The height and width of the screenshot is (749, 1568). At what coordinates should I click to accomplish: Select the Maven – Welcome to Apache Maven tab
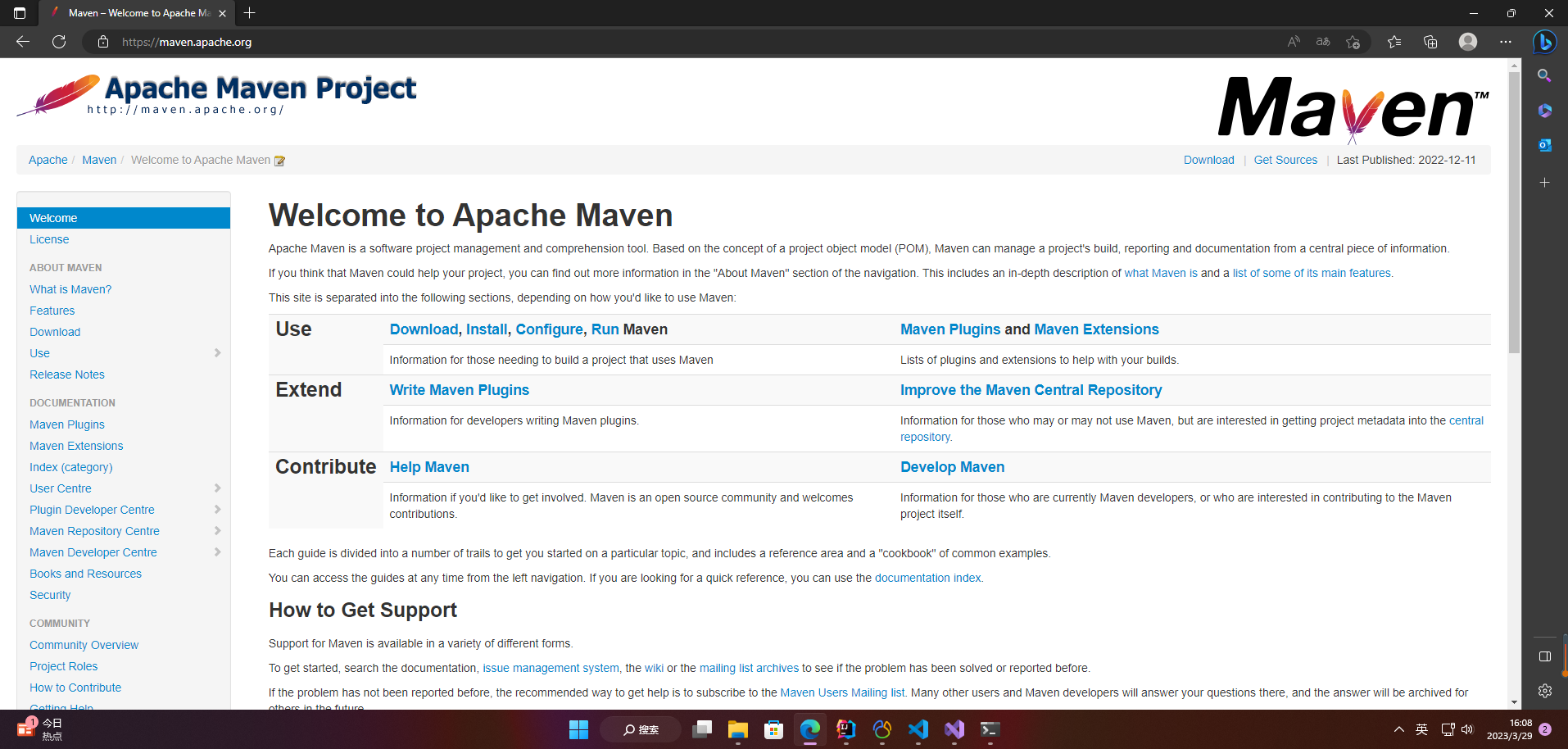click(138, 13)
